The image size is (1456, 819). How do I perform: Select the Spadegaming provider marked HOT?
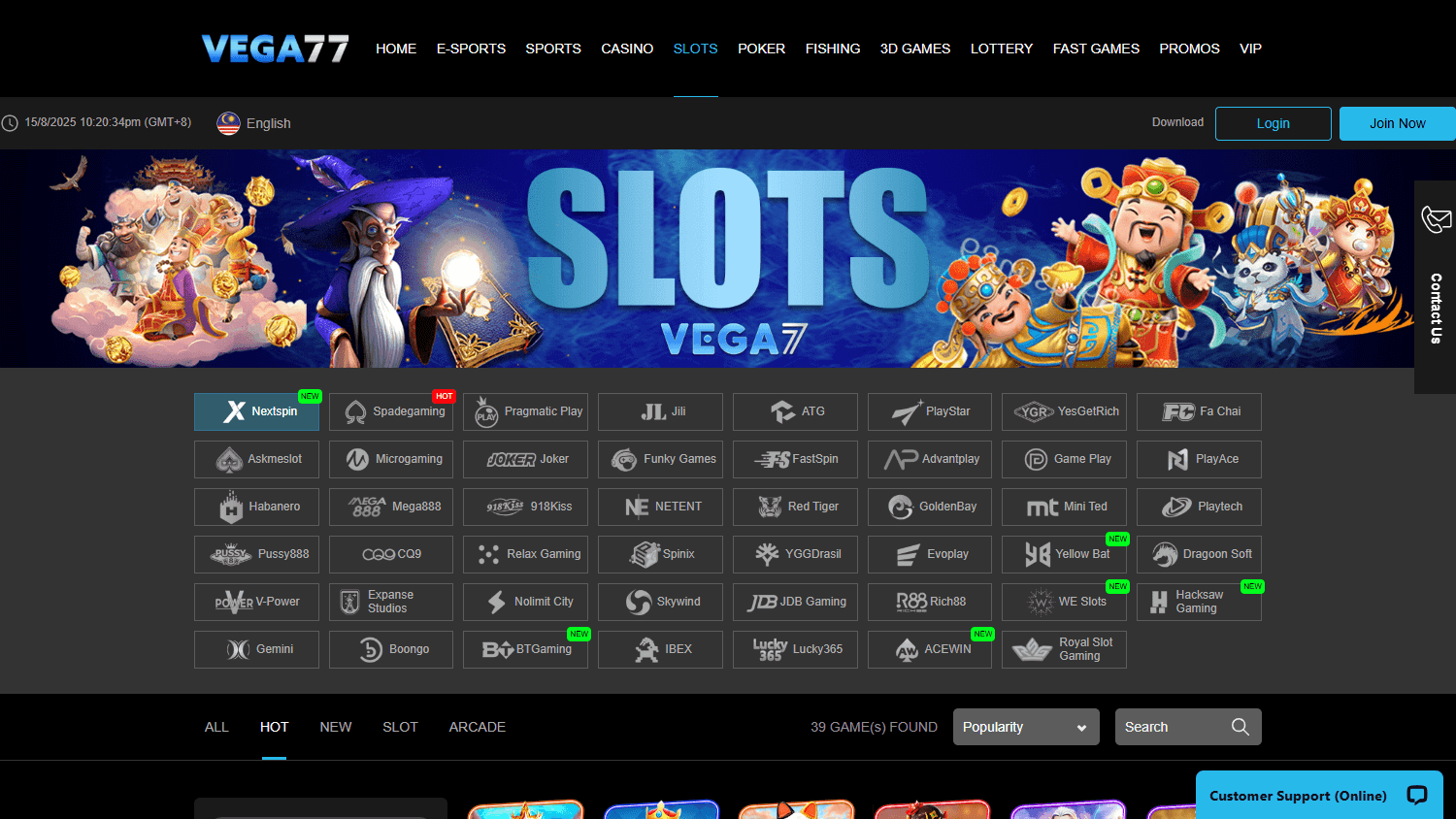coord(390,411)
